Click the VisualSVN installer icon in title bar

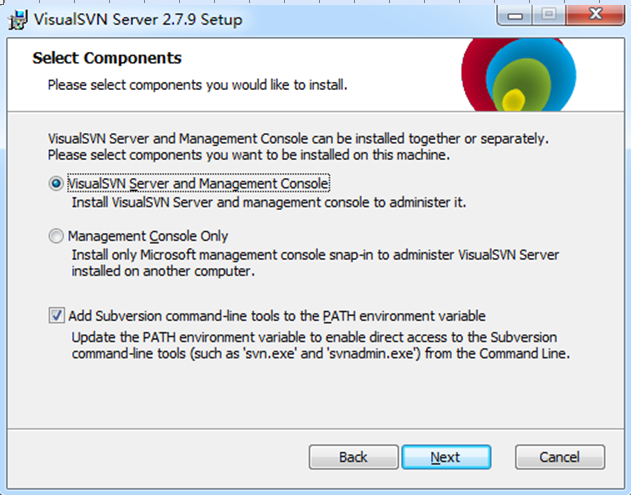tap(17, 19)
